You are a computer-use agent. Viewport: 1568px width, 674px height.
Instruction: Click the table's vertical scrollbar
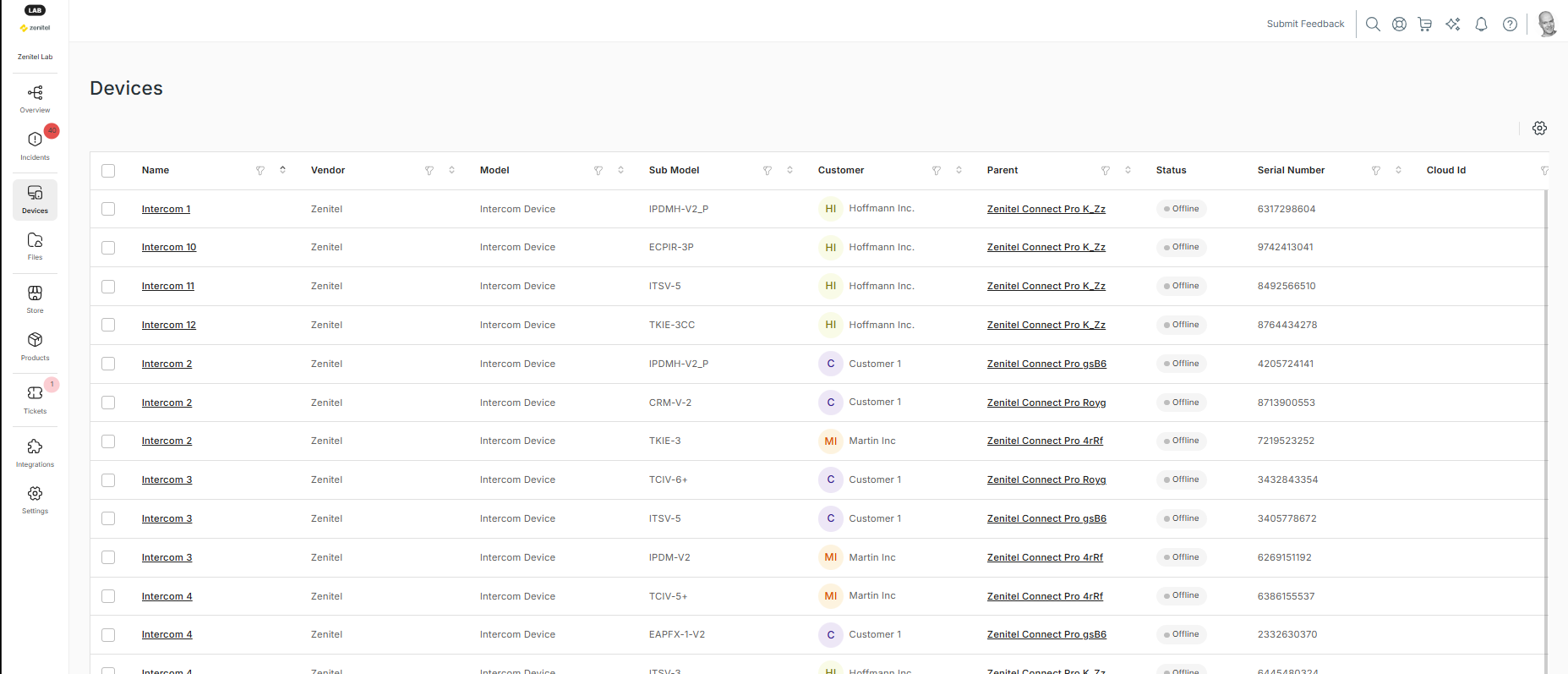[1546, 423]
